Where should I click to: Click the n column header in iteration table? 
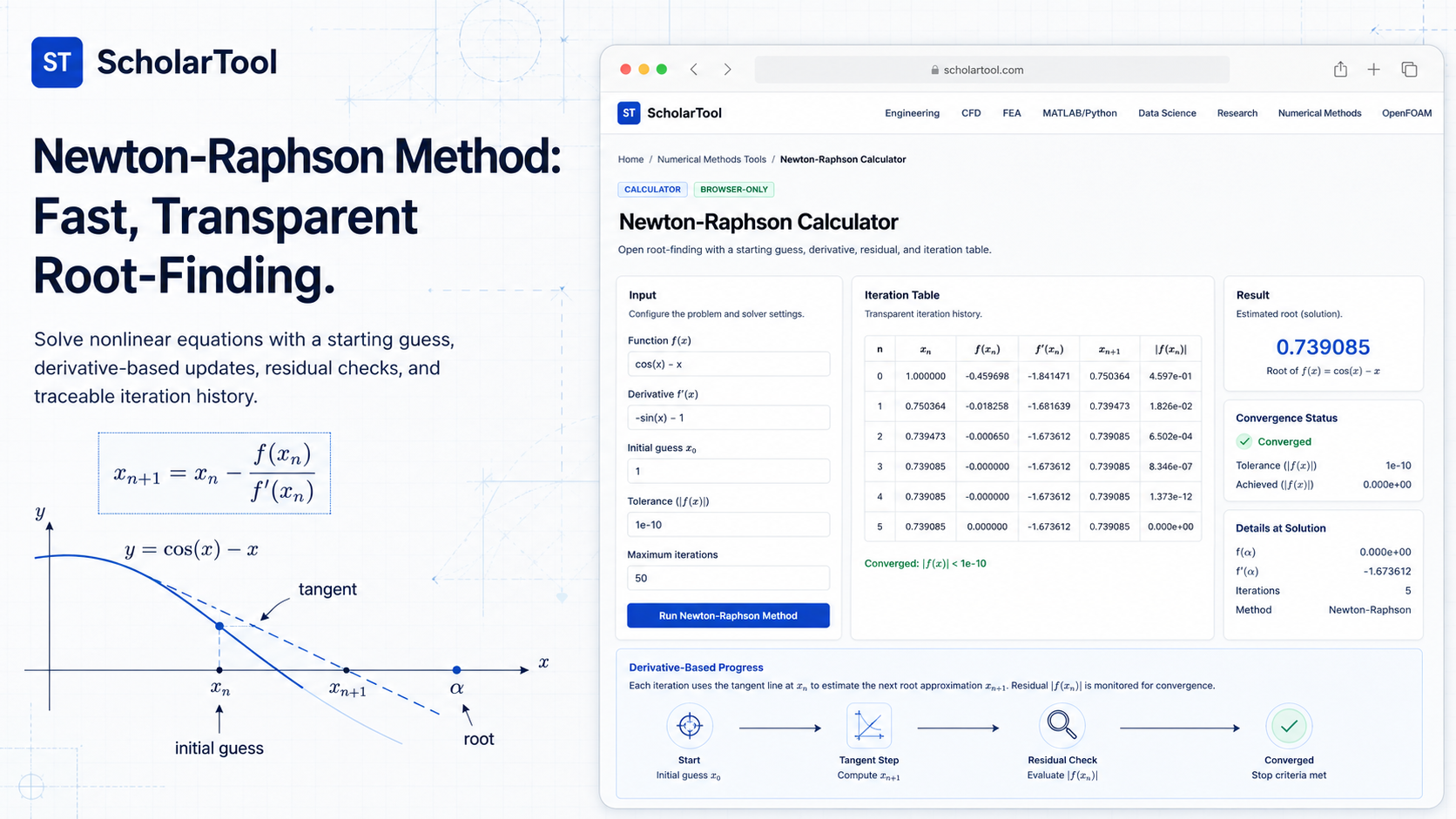880,349
